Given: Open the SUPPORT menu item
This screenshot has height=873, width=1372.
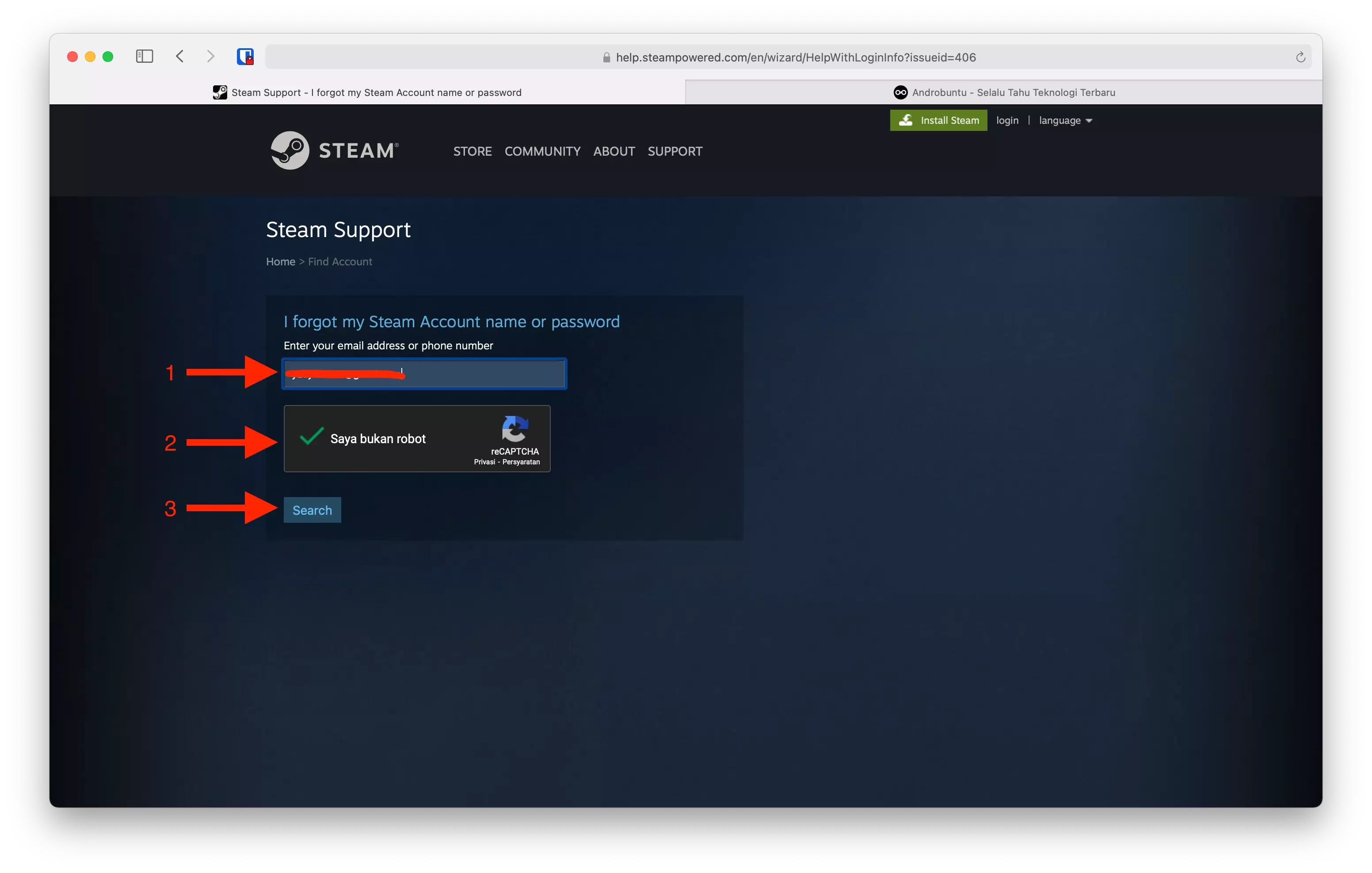Looking at the screenshot, I should click(x=675, y=151).
